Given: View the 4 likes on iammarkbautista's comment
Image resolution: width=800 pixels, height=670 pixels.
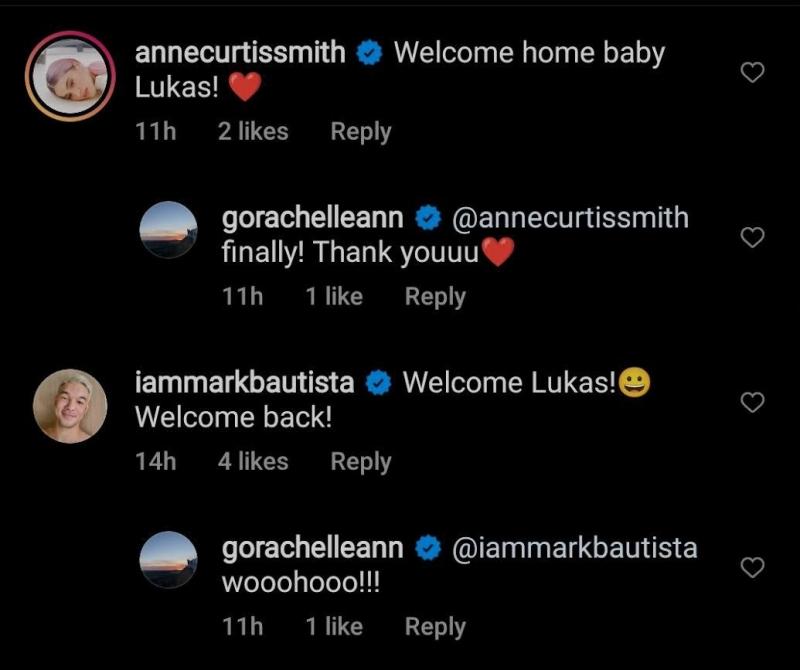Looking at the screenshot, I should (253, 462).
